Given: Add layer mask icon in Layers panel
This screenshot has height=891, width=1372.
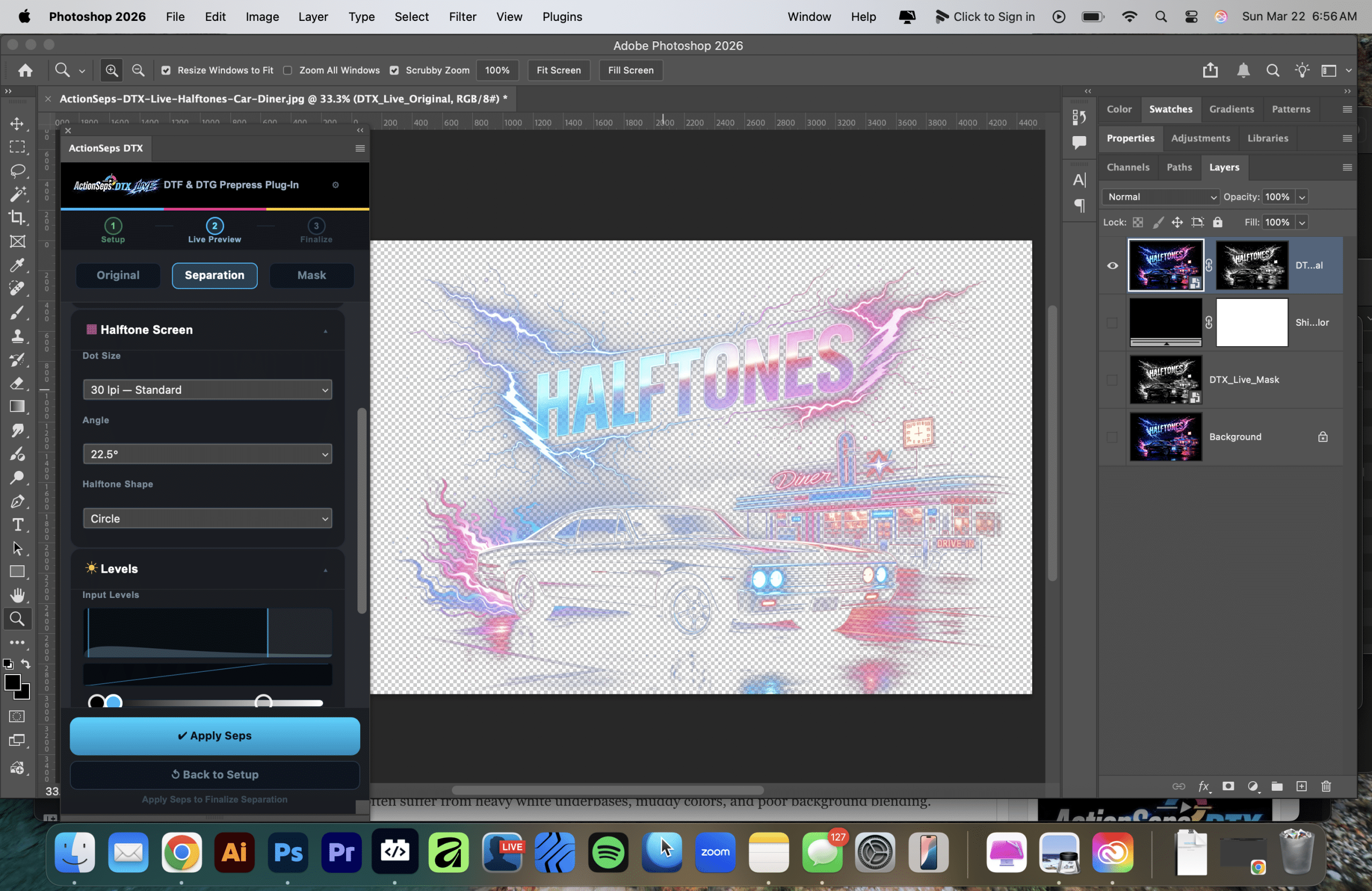Looking at the screenshot, I should coord(1228,786).
